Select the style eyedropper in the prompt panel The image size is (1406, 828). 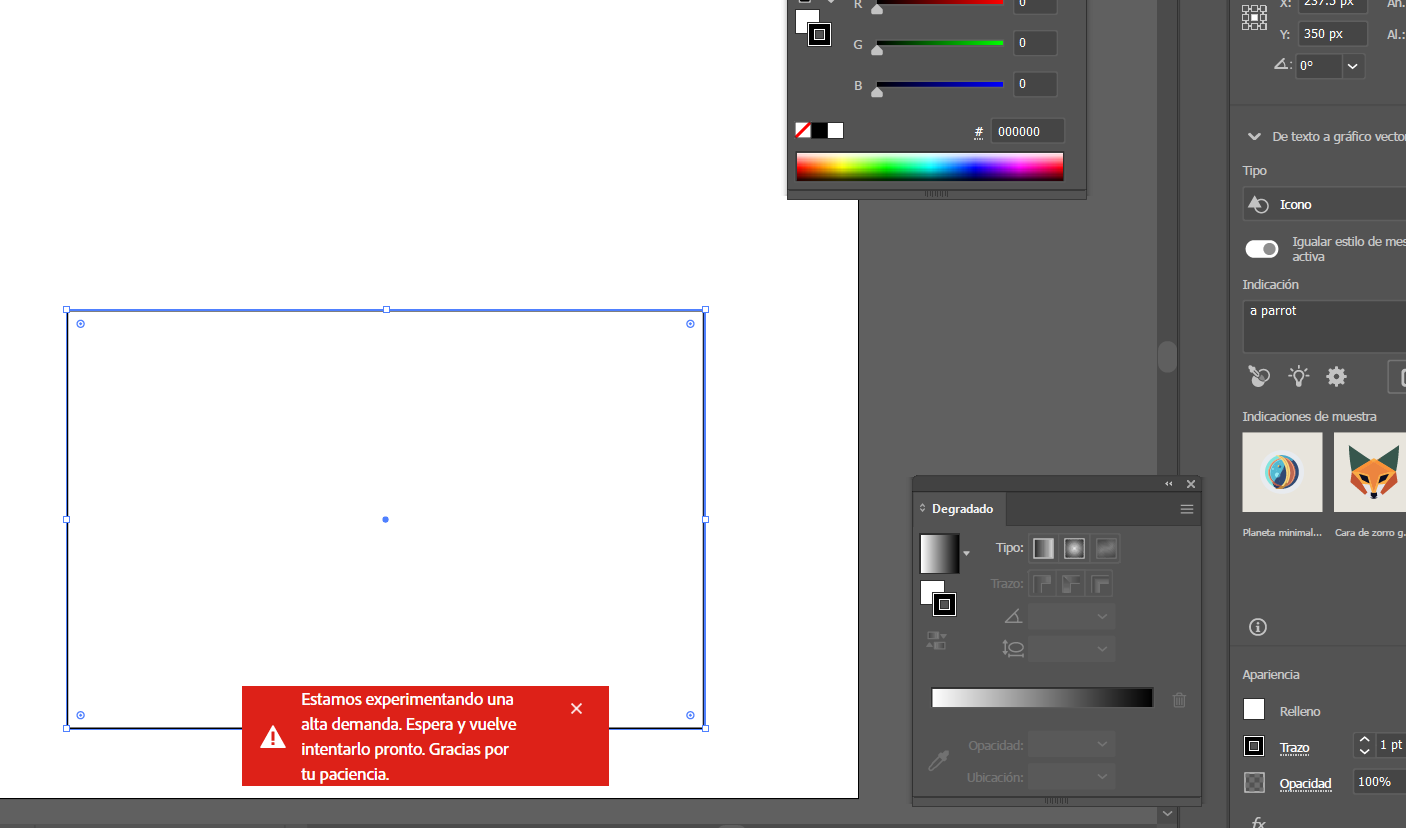(x=1258, y=376)
